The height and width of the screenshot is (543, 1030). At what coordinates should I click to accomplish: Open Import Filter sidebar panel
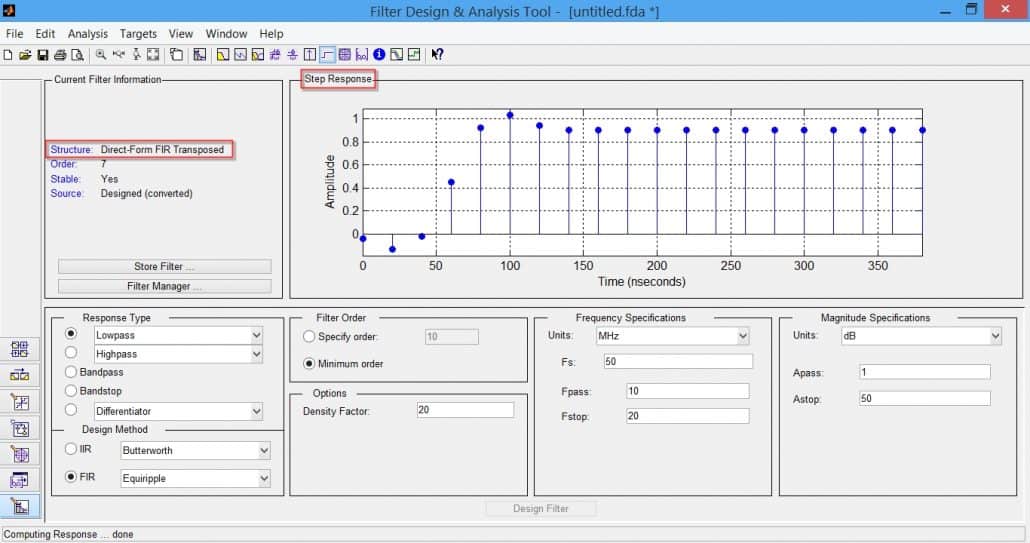[20, 480]
